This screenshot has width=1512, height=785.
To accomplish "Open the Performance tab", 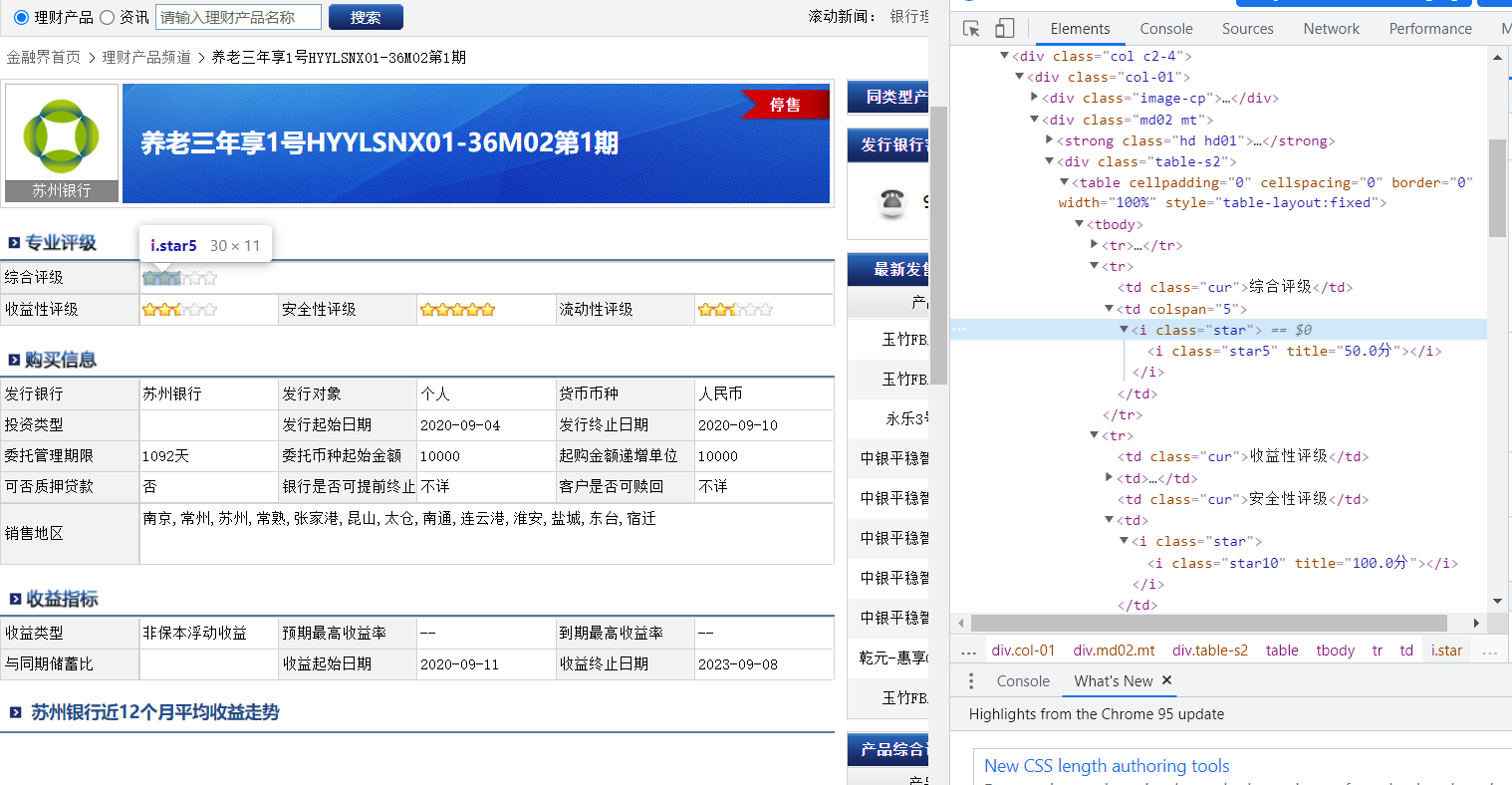I will pyautogui.click(x=1430, y=29).
